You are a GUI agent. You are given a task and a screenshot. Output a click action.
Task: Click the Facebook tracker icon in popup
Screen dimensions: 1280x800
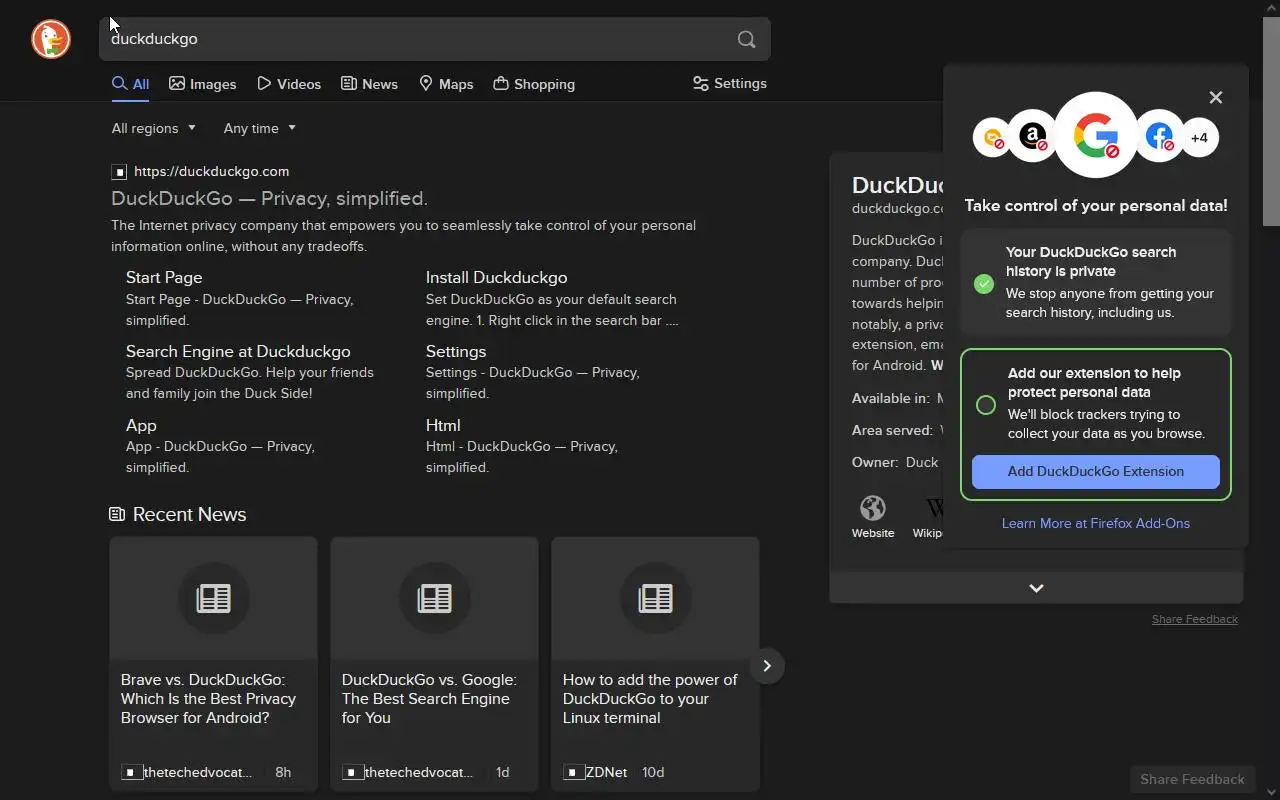tap(1160, 136)
